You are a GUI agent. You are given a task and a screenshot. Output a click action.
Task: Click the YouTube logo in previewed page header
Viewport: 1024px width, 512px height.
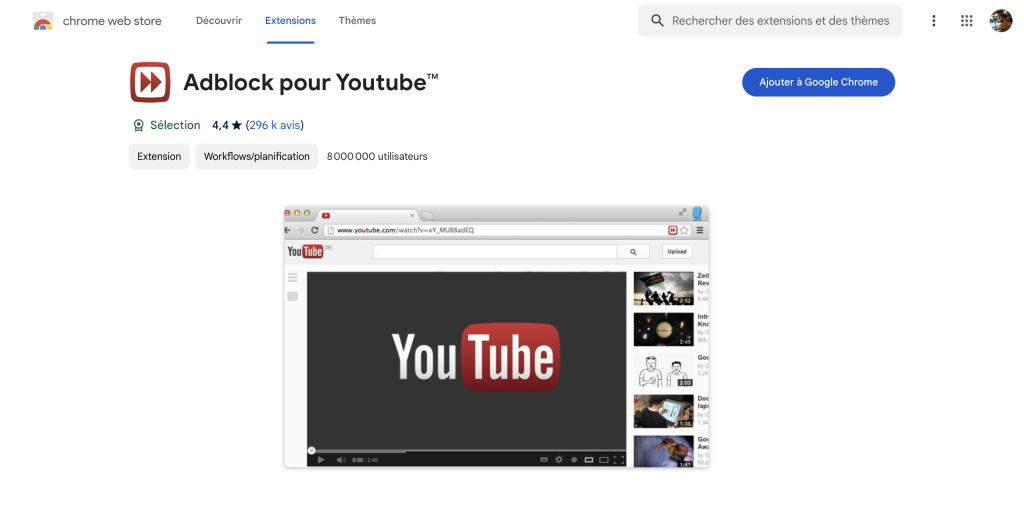306,251
